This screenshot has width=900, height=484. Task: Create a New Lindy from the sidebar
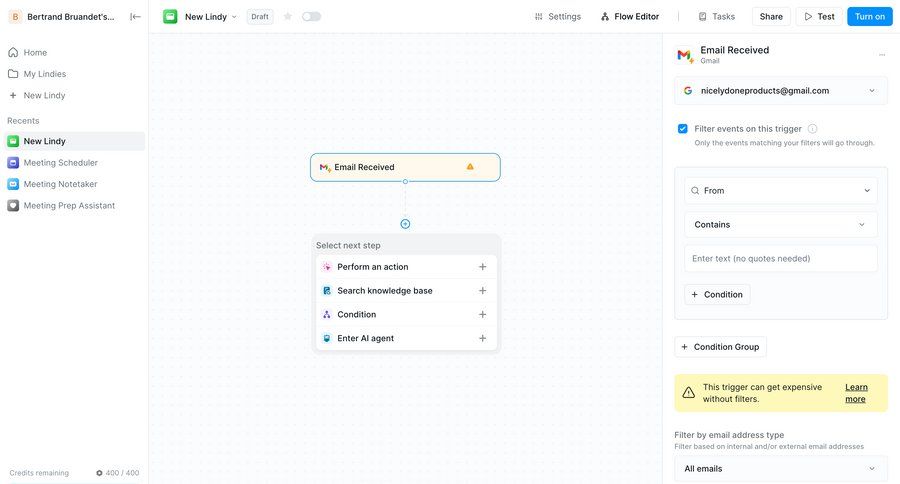pos(75,95)
